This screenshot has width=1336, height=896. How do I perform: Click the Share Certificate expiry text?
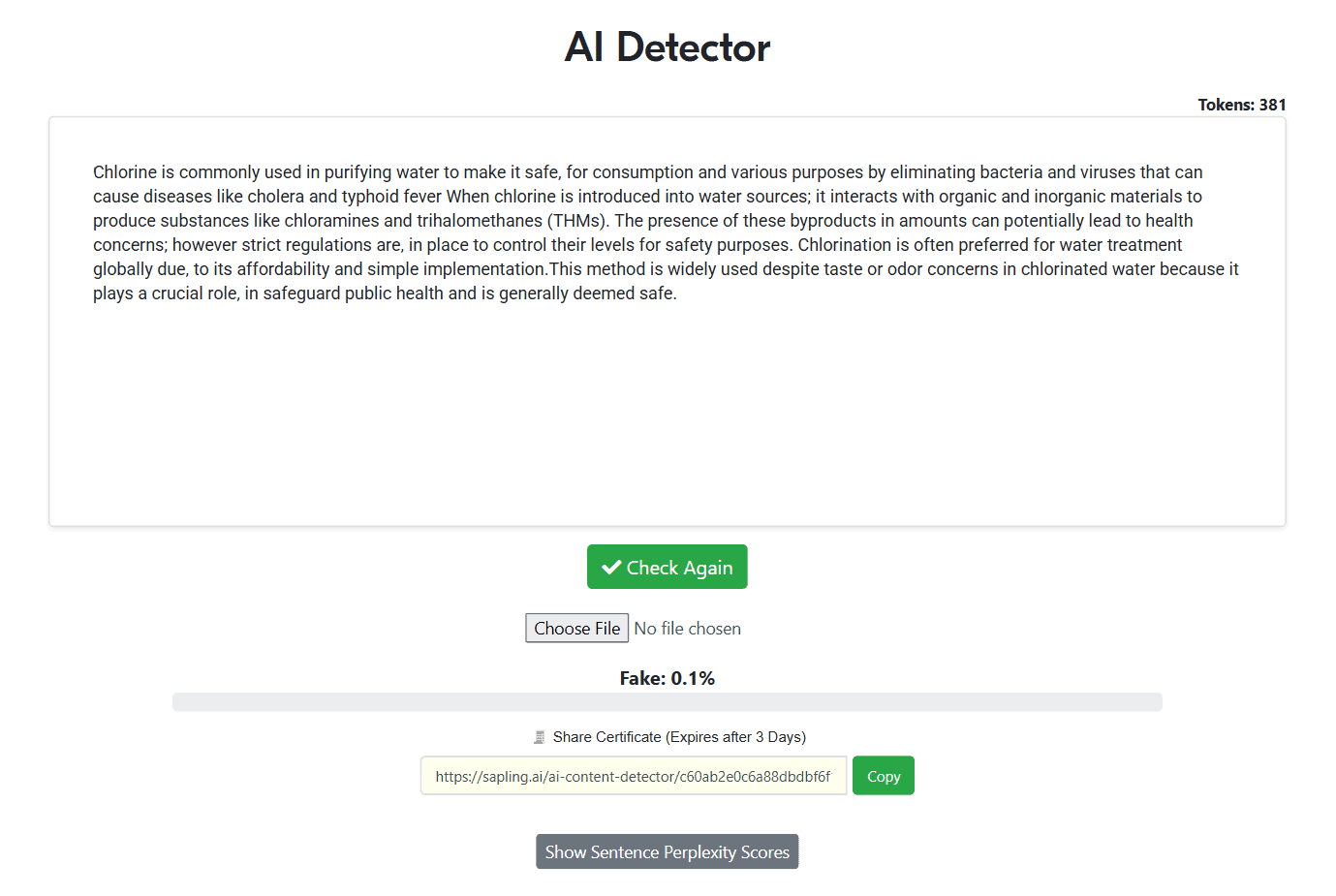679,737
